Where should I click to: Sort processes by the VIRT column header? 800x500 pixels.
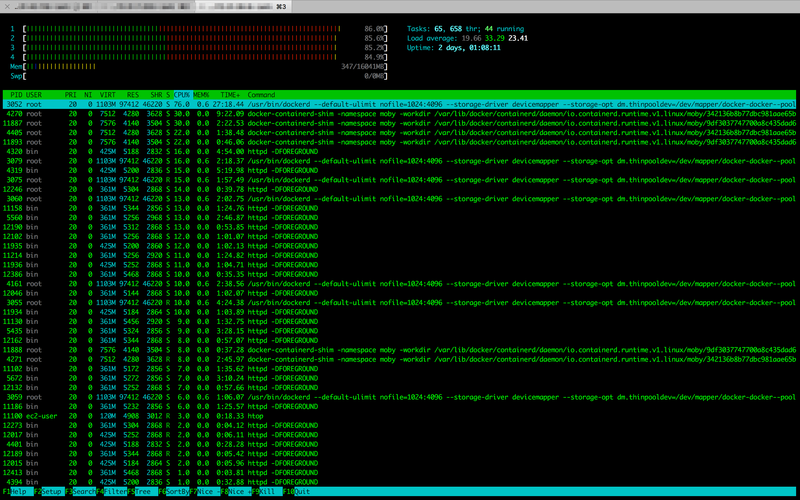tap(107, 95)
